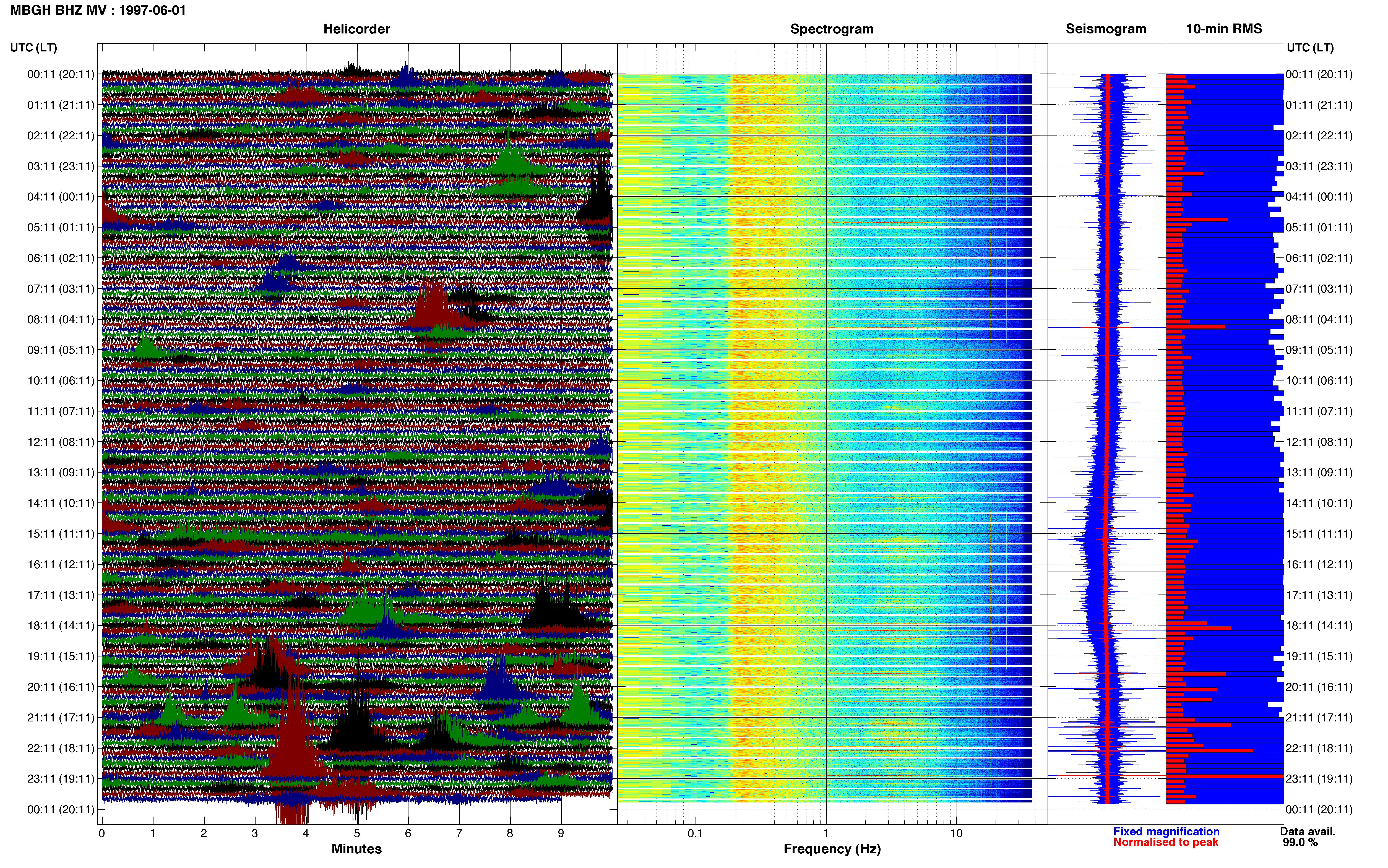Click left time label '16:11 (12:11)'
1388x868 pixels.
[61, 564]
